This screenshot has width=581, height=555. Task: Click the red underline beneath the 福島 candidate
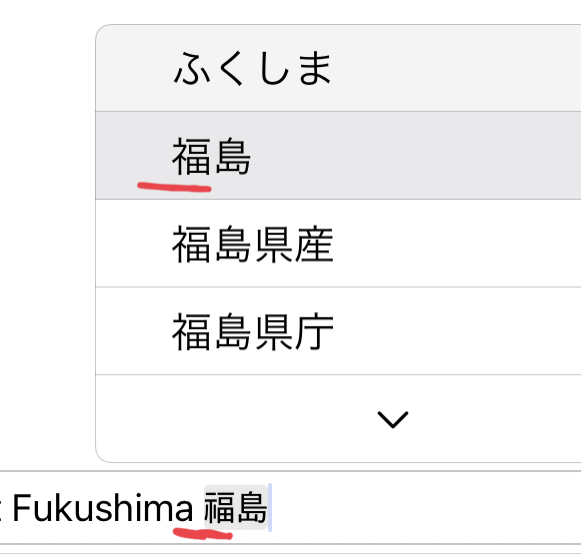pyautogui.click(x=174, y=187)
